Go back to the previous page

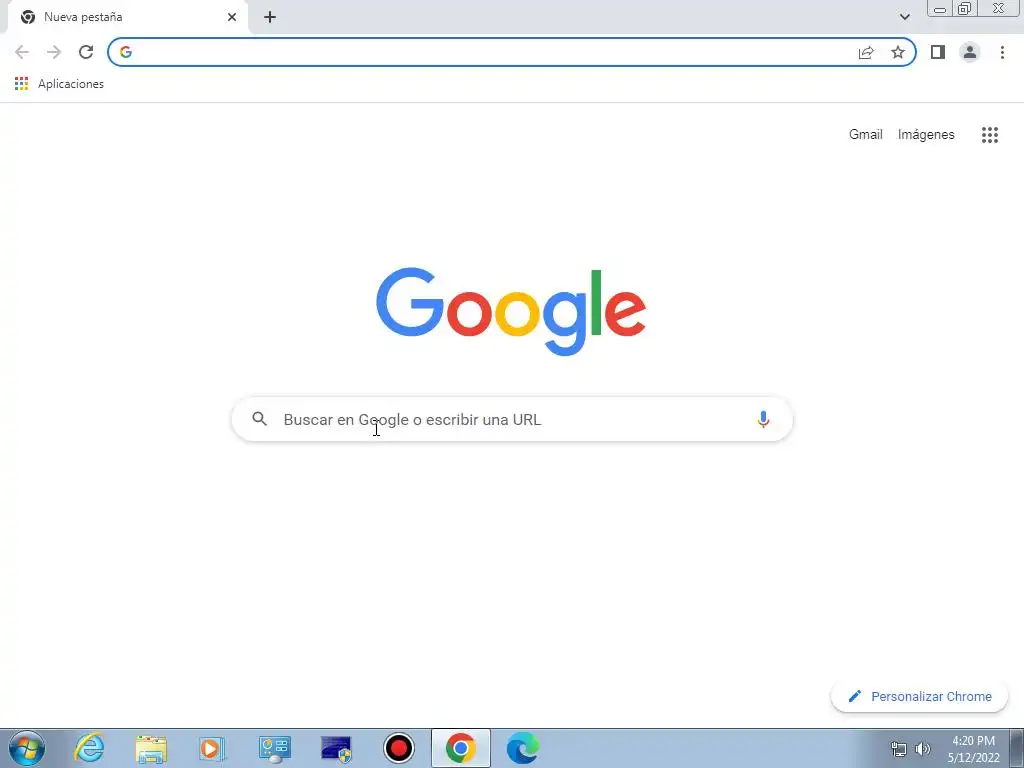coord(22,52)
